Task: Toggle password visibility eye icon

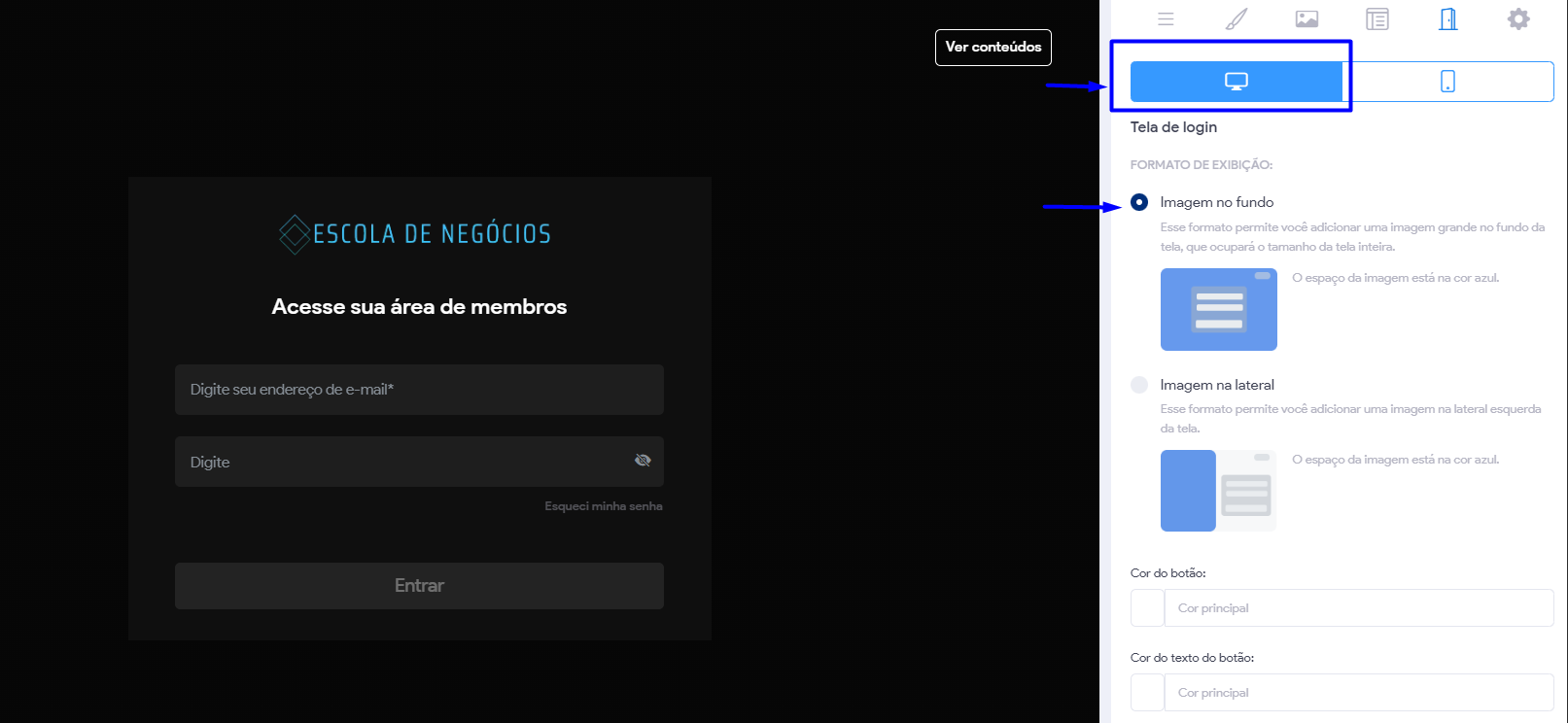Action: tap(643, 461)
